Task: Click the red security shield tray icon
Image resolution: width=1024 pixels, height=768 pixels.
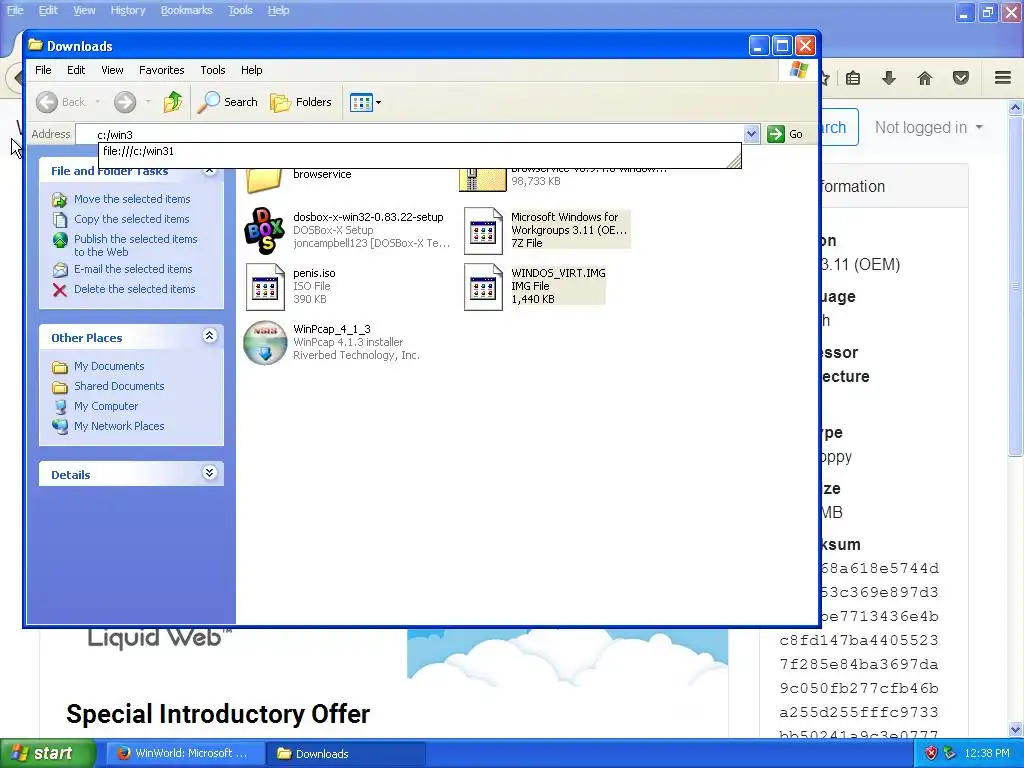Action: tap(931, 754)
